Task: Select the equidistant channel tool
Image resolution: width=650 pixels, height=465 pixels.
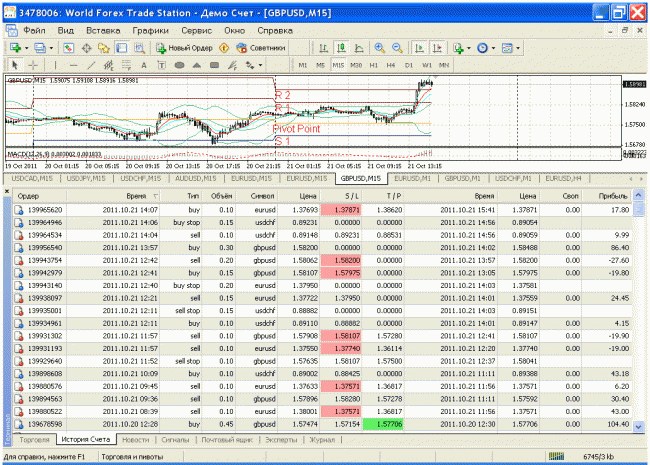Action: (109, 65)
